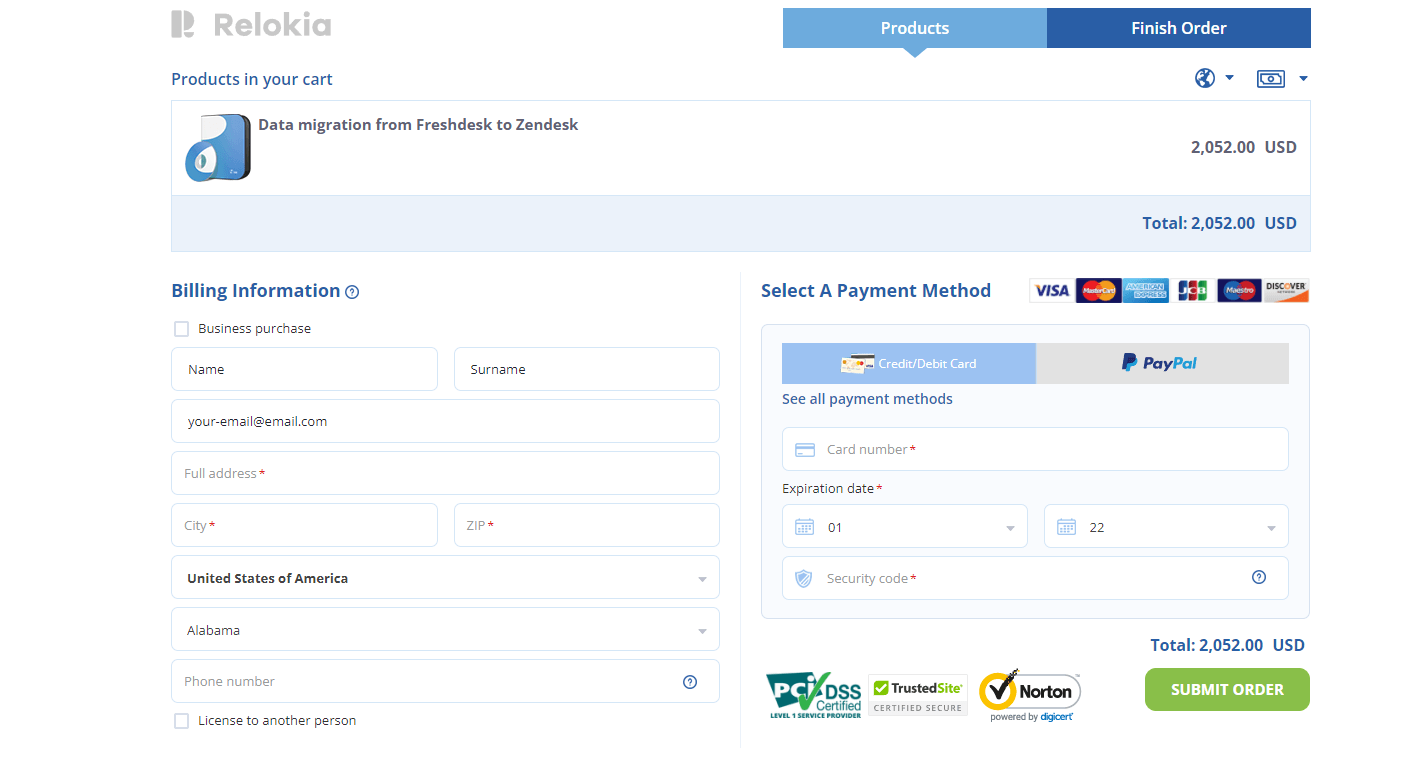This screenshot has width=1423, height=766.
Task: Click the calendar icon in month field
Action: (x=804, y=527)
